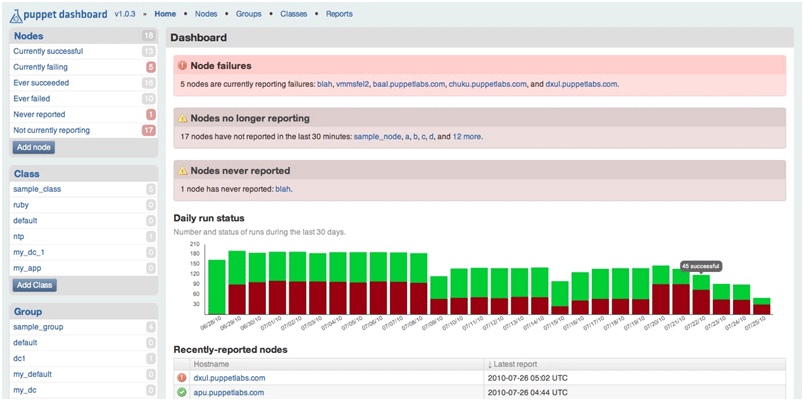
Task: Show Never reported nodes
Action: pos(39,114)
